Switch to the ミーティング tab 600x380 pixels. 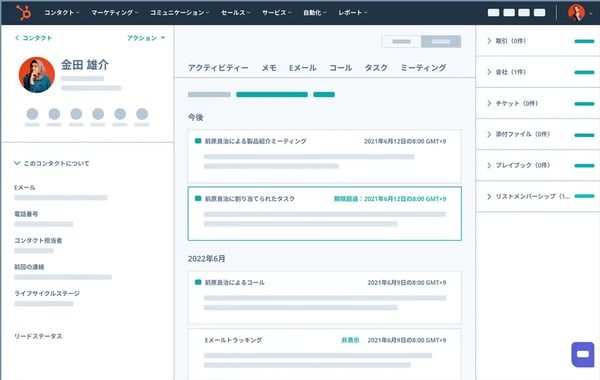click(x=423, y=68)
